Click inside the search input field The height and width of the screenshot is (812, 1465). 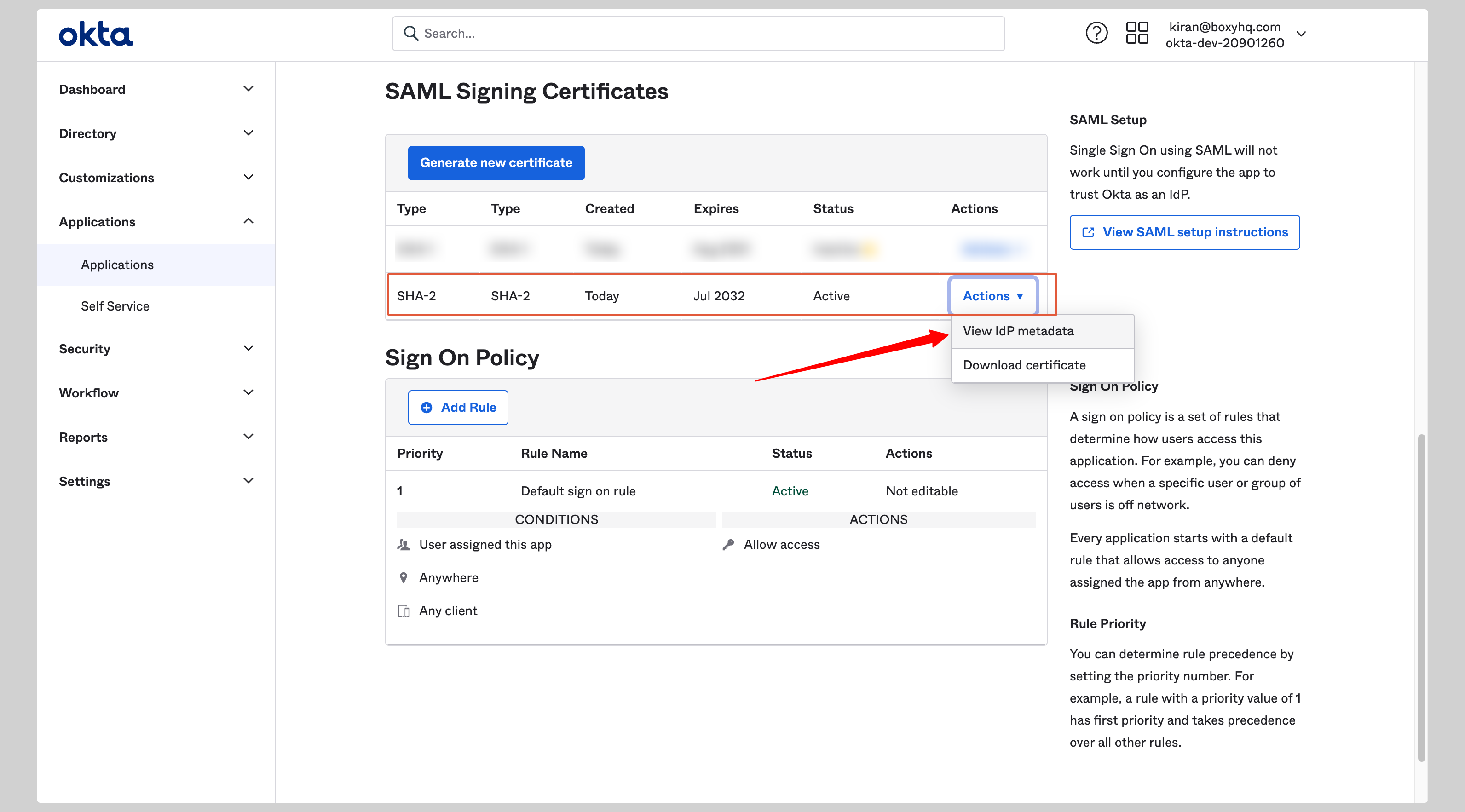point(626,33)
